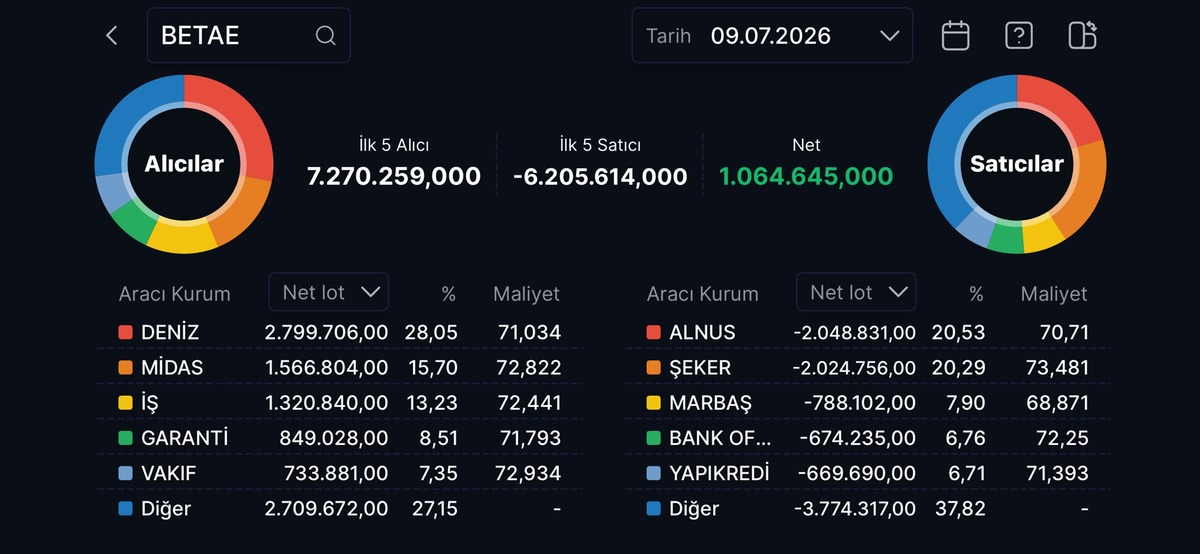Expand the Tarih 09.07.2026 date dropdown

pos(772,36)
